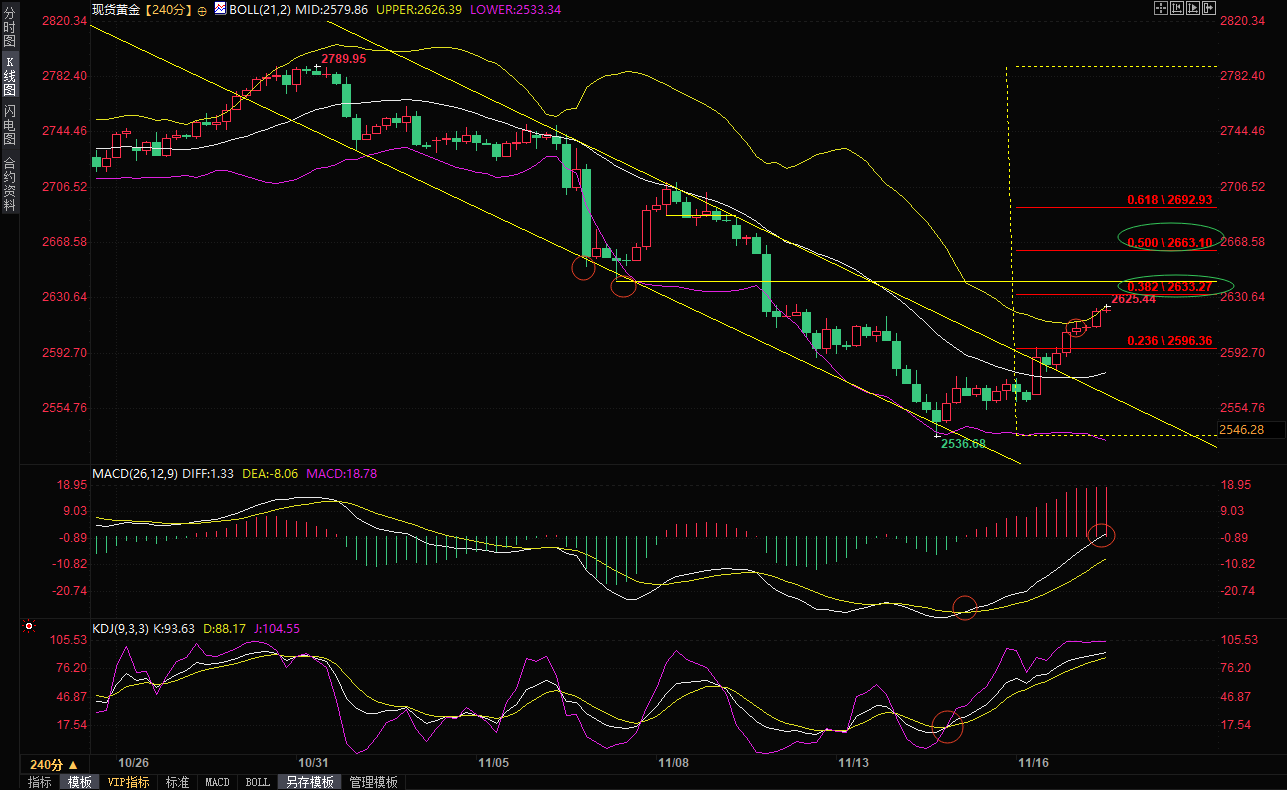Click 另存模板 to save template
Viewport: 1287px width, 790px height.
click(309, 782)
